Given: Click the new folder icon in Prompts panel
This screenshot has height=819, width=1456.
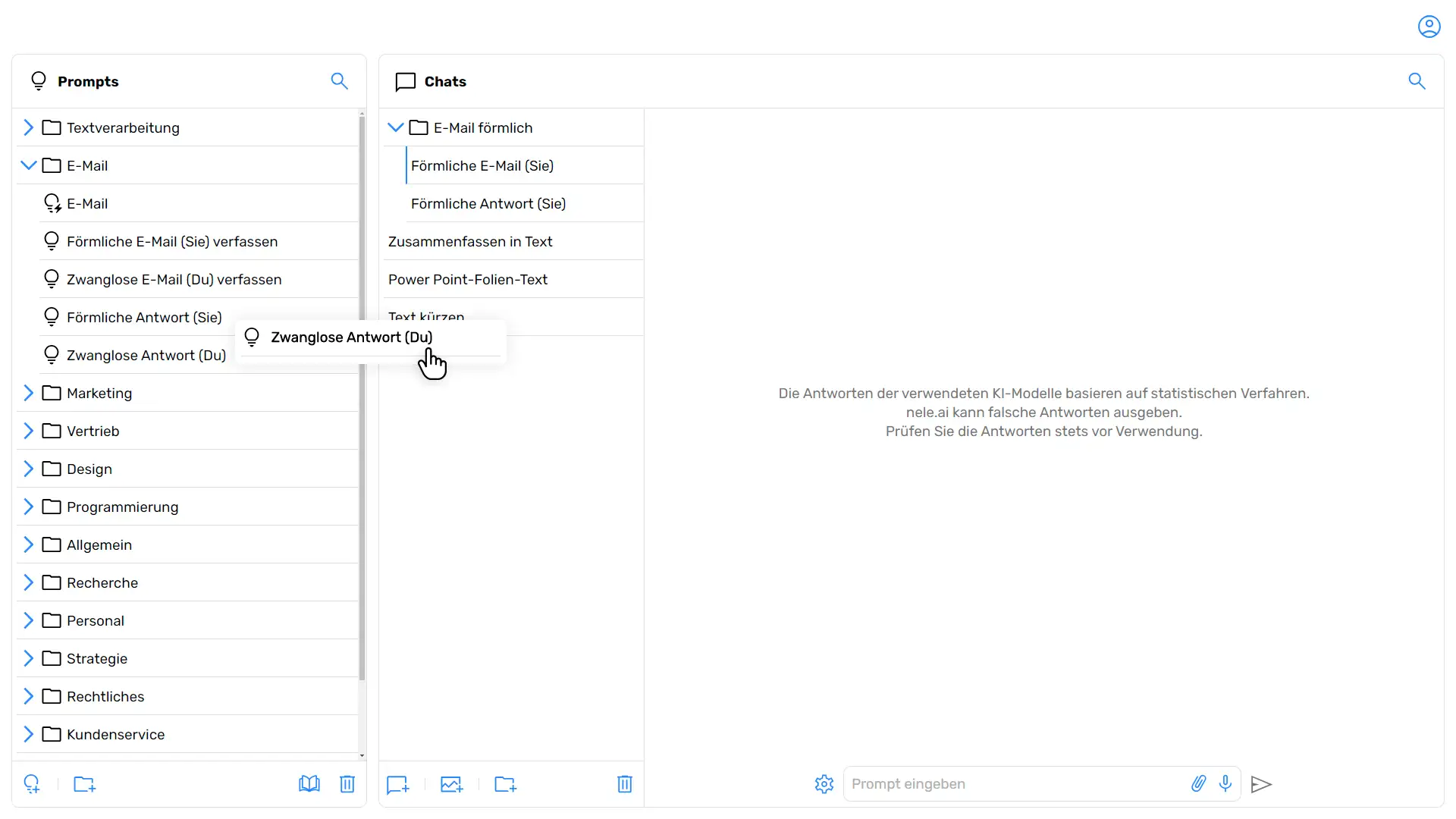Looking at the screenshot, I should pos(85,784).
